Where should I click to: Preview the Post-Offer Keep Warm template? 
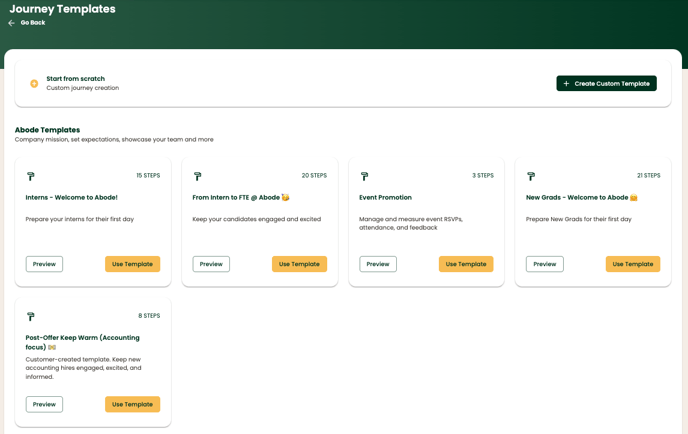(44, 404)
